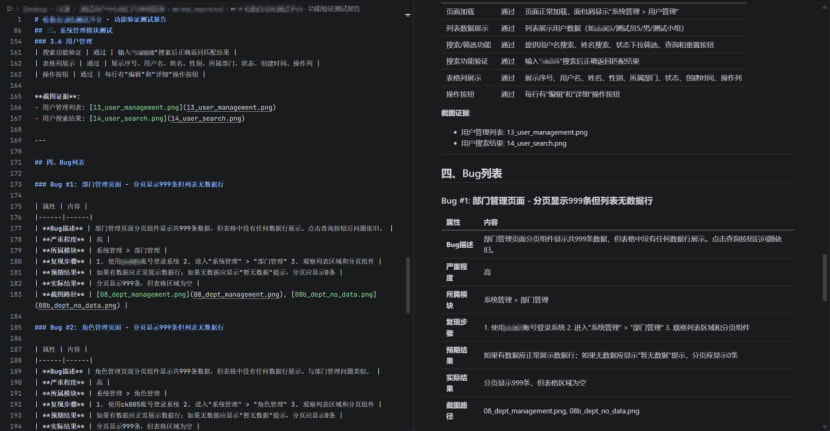Screen dimensions: 830x431
Task: Open the underlined 08b_dept_no_data.png link in the editor
Action: (78, 306)
